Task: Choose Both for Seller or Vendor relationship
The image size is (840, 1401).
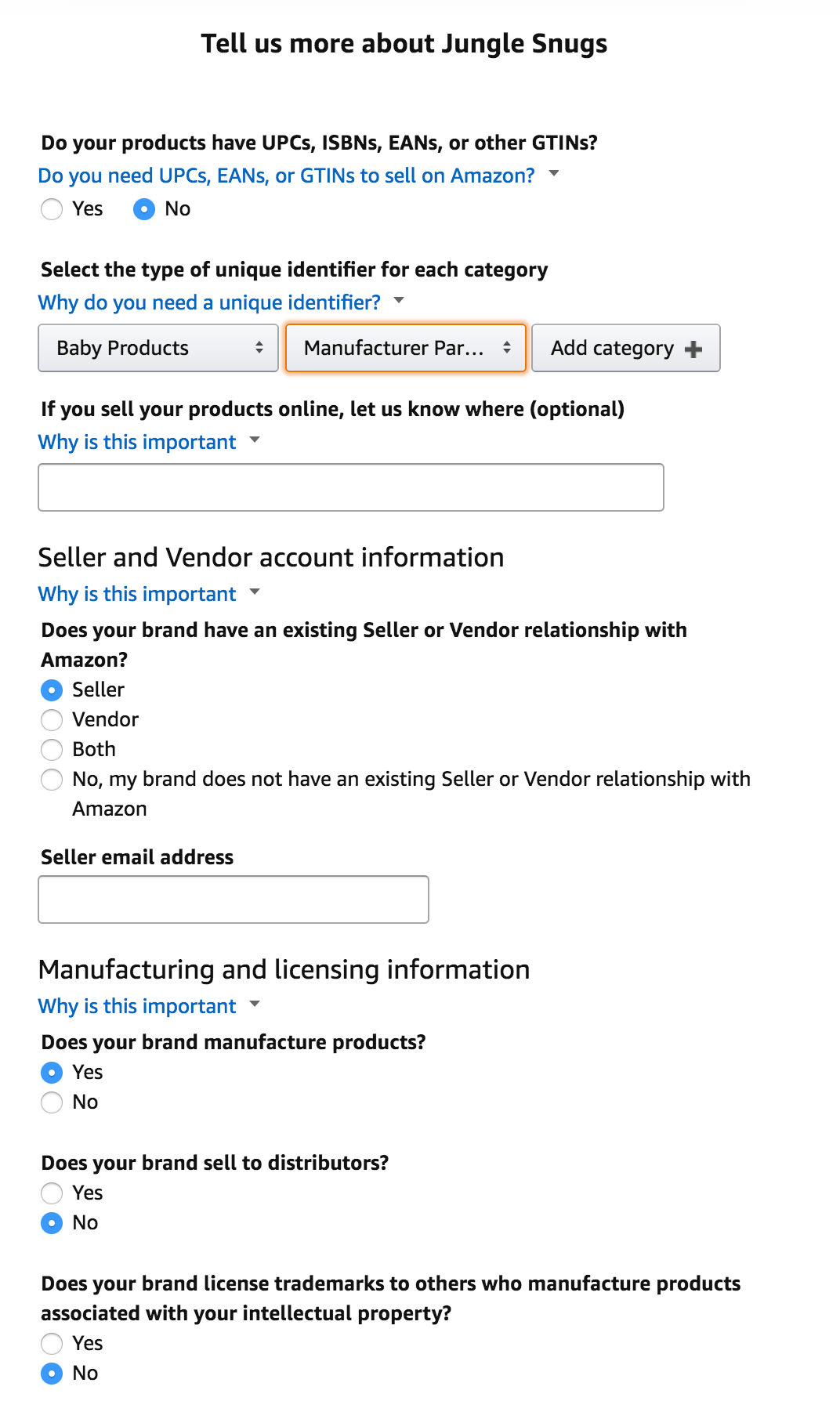Action: 52,750
